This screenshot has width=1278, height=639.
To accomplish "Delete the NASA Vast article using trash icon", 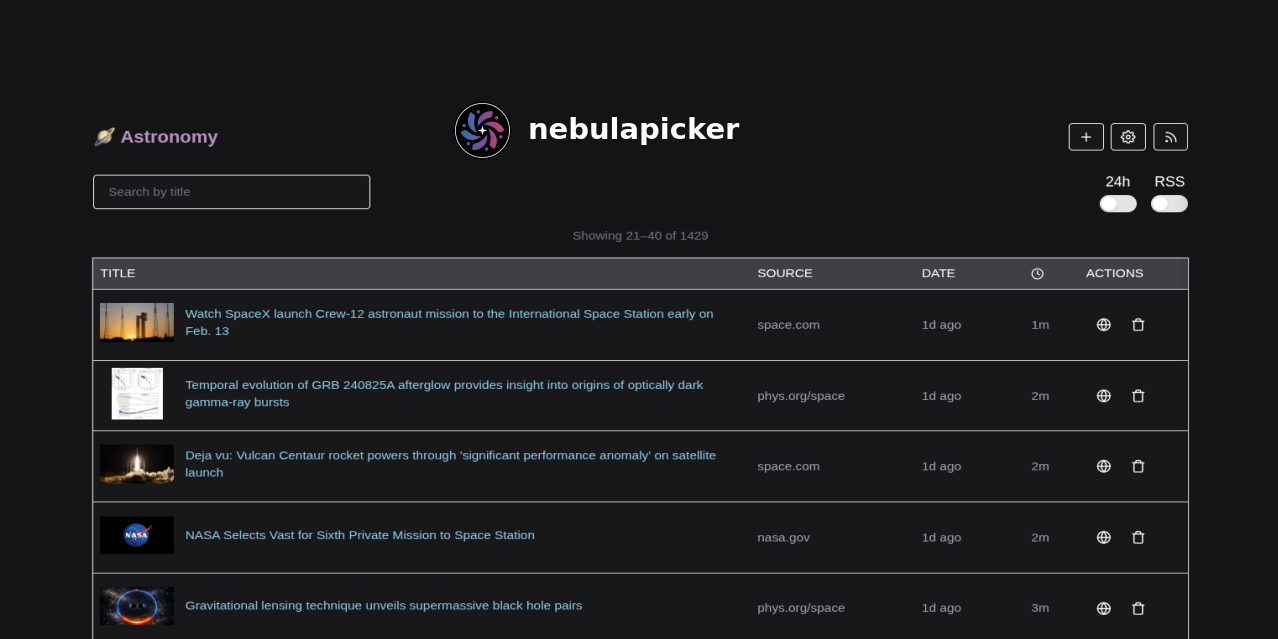I will (1138, 537).
